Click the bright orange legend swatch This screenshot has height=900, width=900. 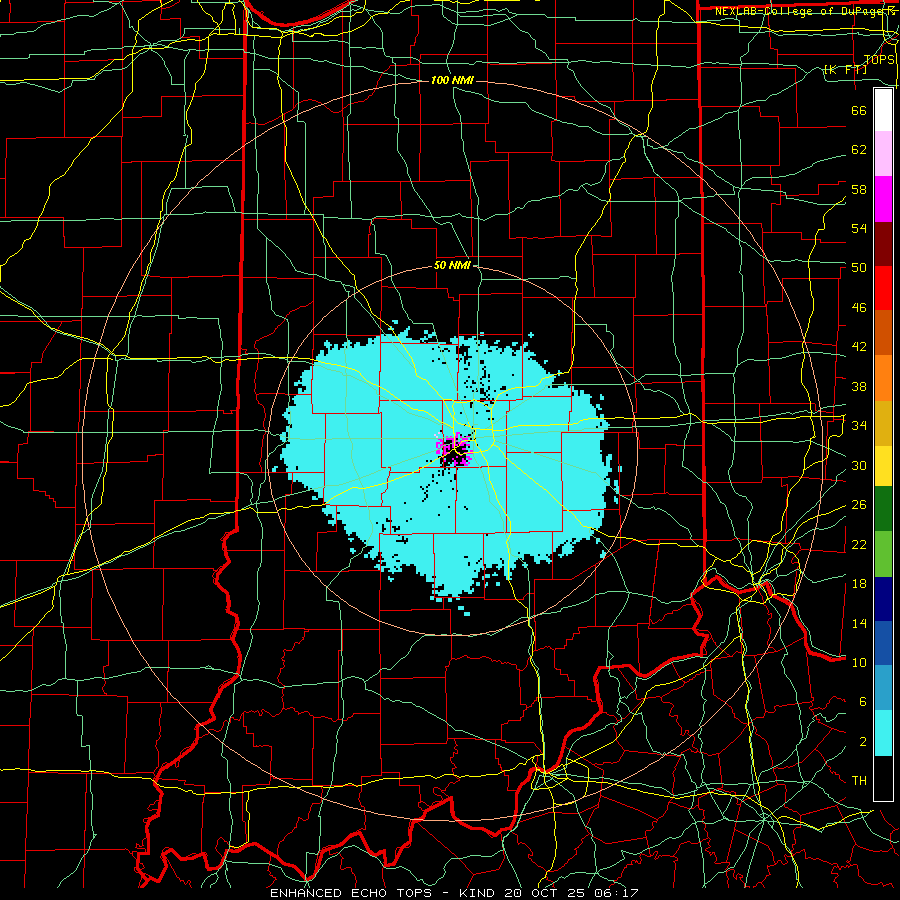coord(883,378)
